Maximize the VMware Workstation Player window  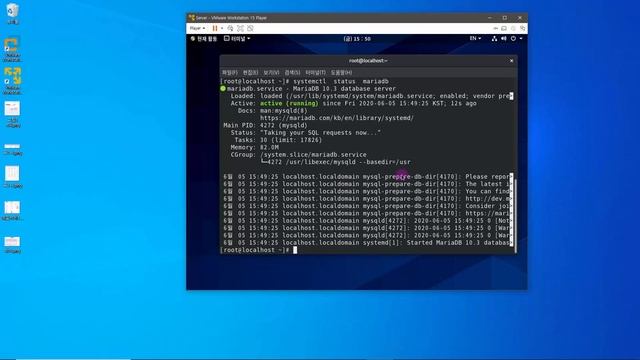coord(505,18)
